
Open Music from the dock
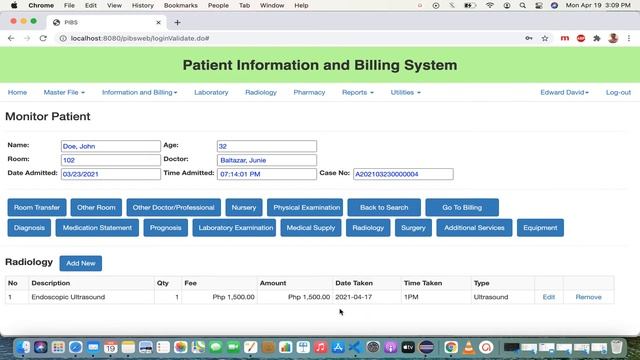(320, 347)
